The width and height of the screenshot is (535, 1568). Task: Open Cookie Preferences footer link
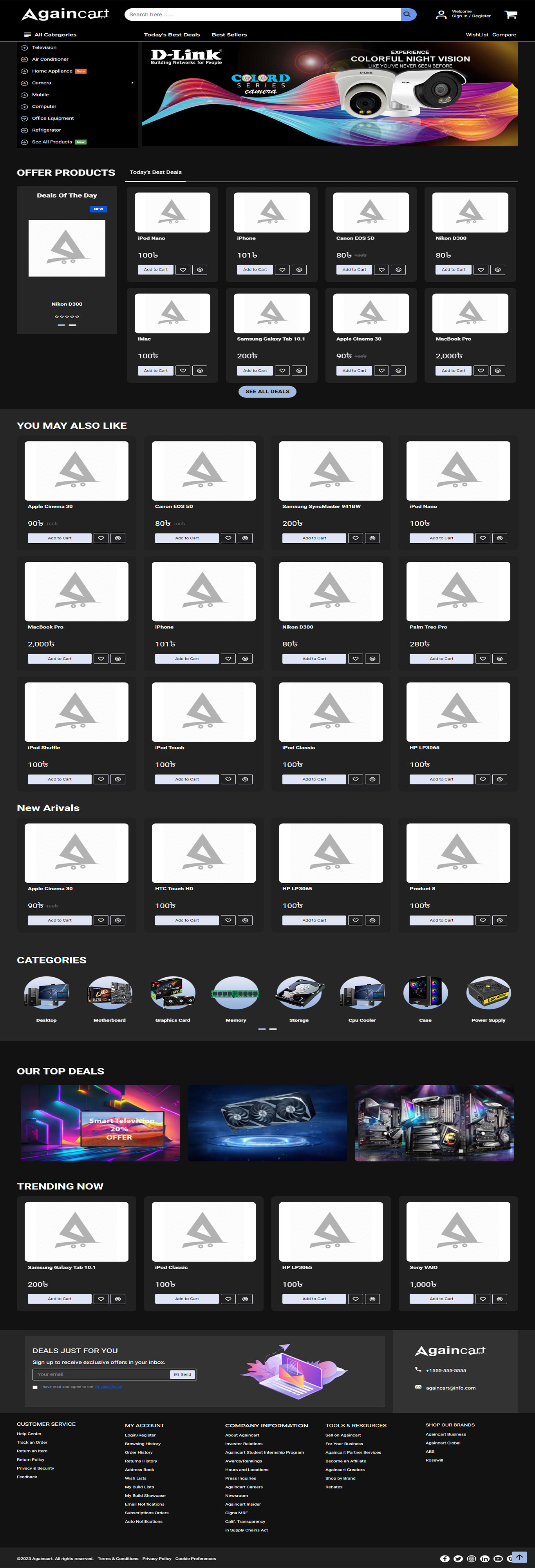coord(196,1559)
